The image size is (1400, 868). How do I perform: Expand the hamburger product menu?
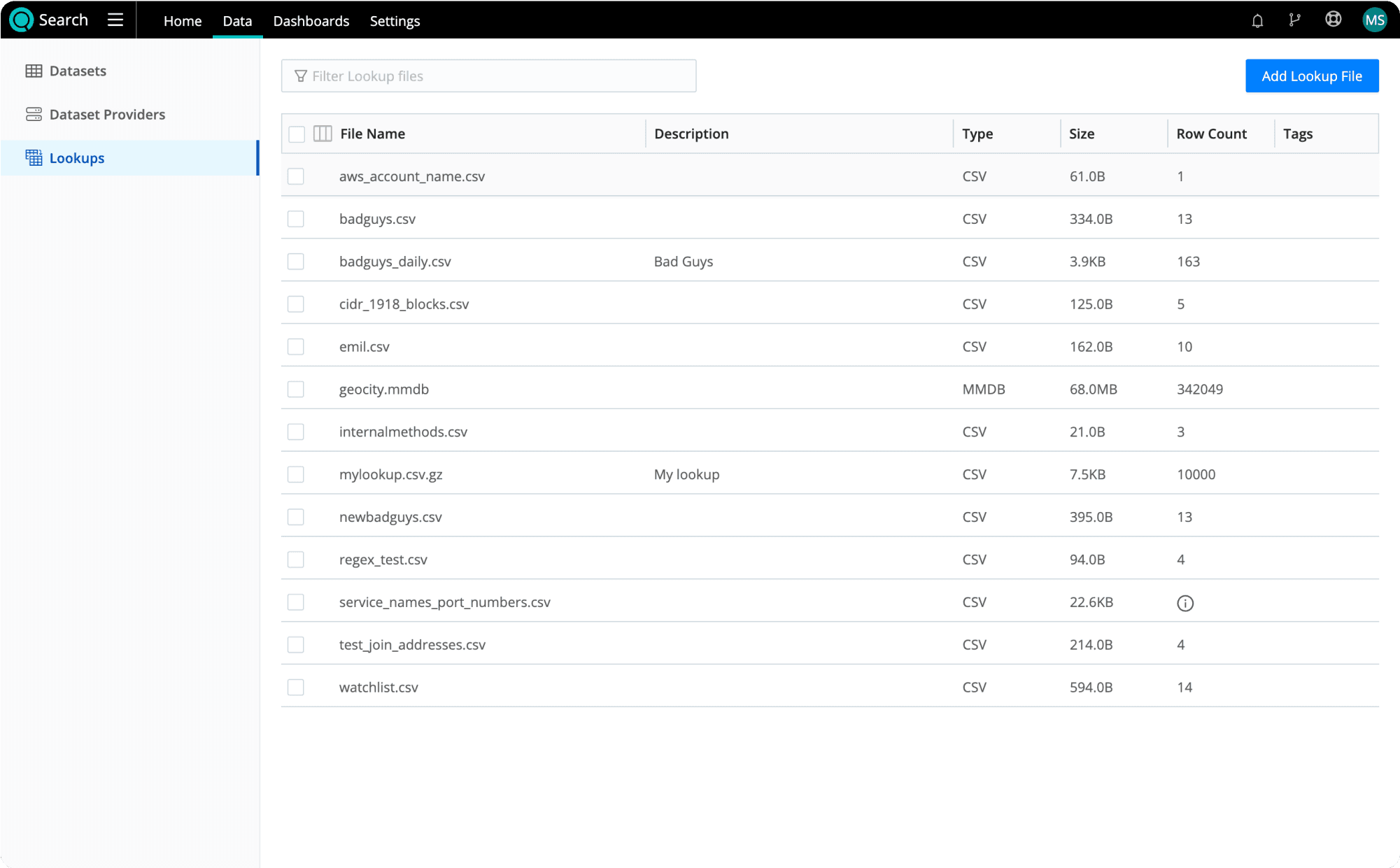click(x=115, y=20)
